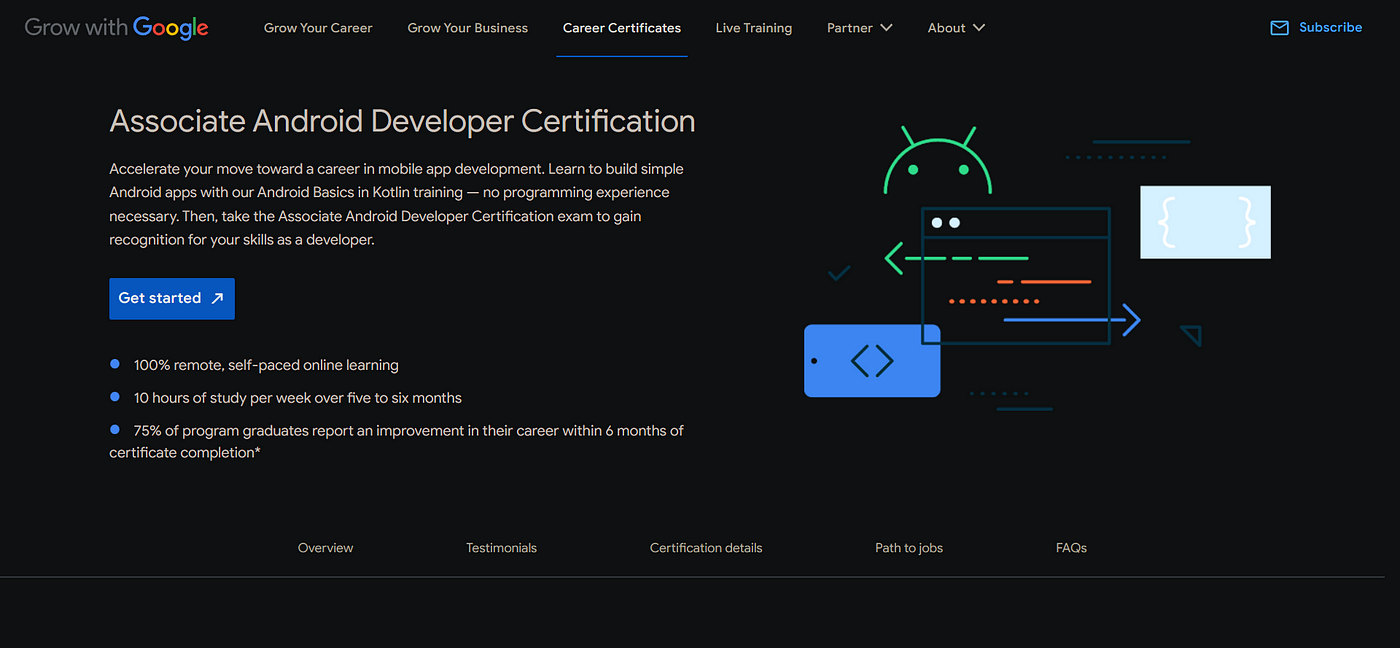Screen dimensions: 1400x648
Task: Click the light blue curly braces card
Action: coord(1205,222)
